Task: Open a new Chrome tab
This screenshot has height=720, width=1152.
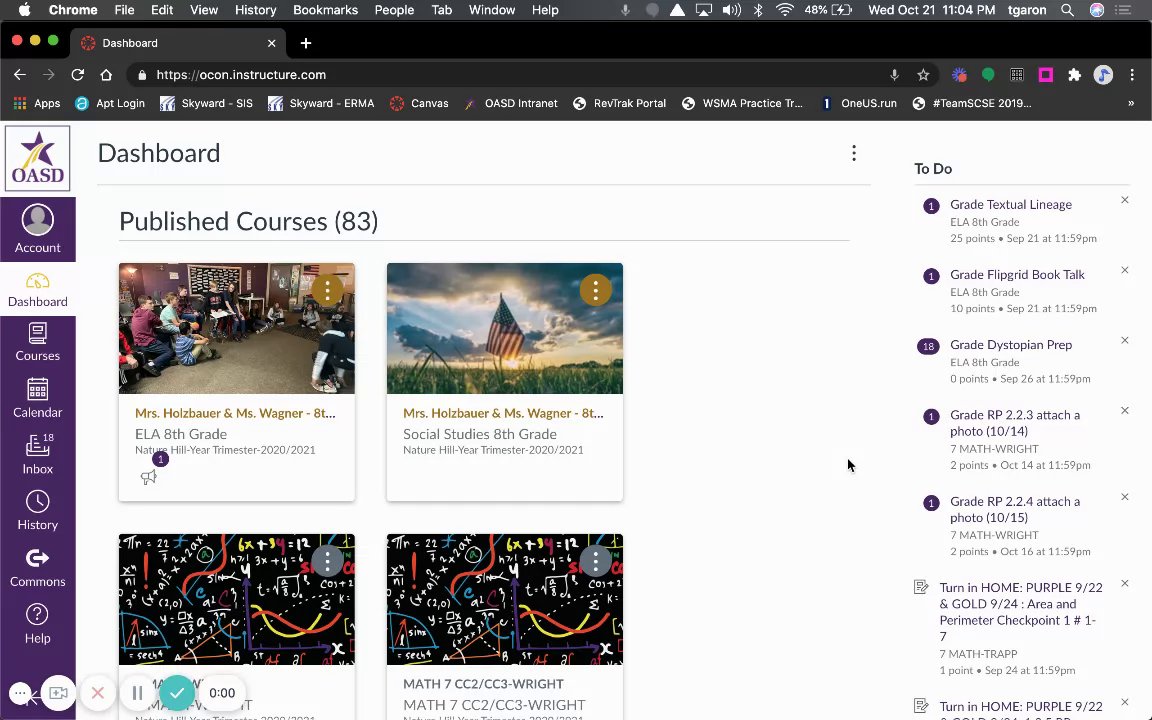Action: click(306, 43)
